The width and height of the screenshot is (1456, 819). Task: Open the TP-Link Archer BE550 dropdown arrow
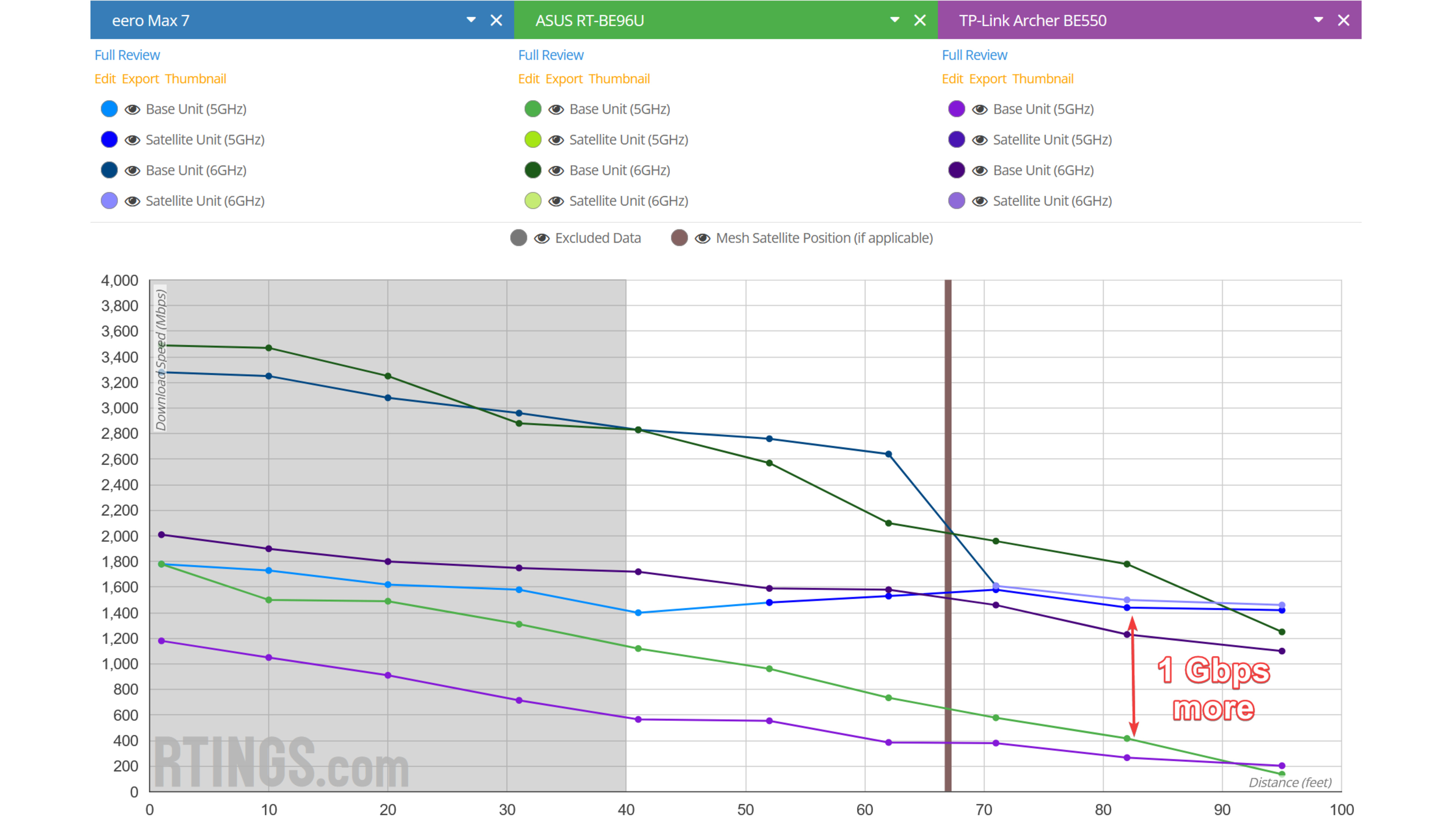click(1318, 20)
